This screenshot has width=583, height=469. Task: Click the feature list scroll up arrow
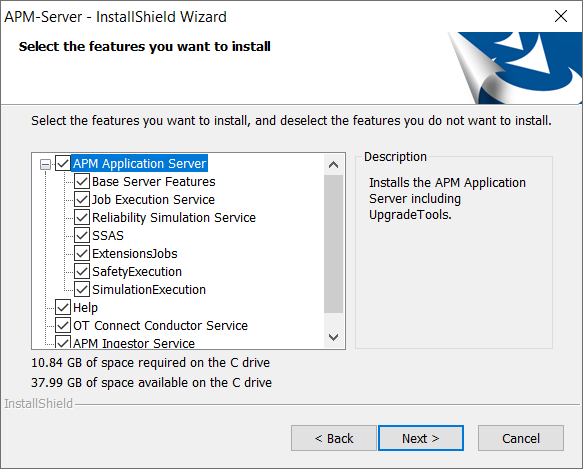click(x=334, y=165)
